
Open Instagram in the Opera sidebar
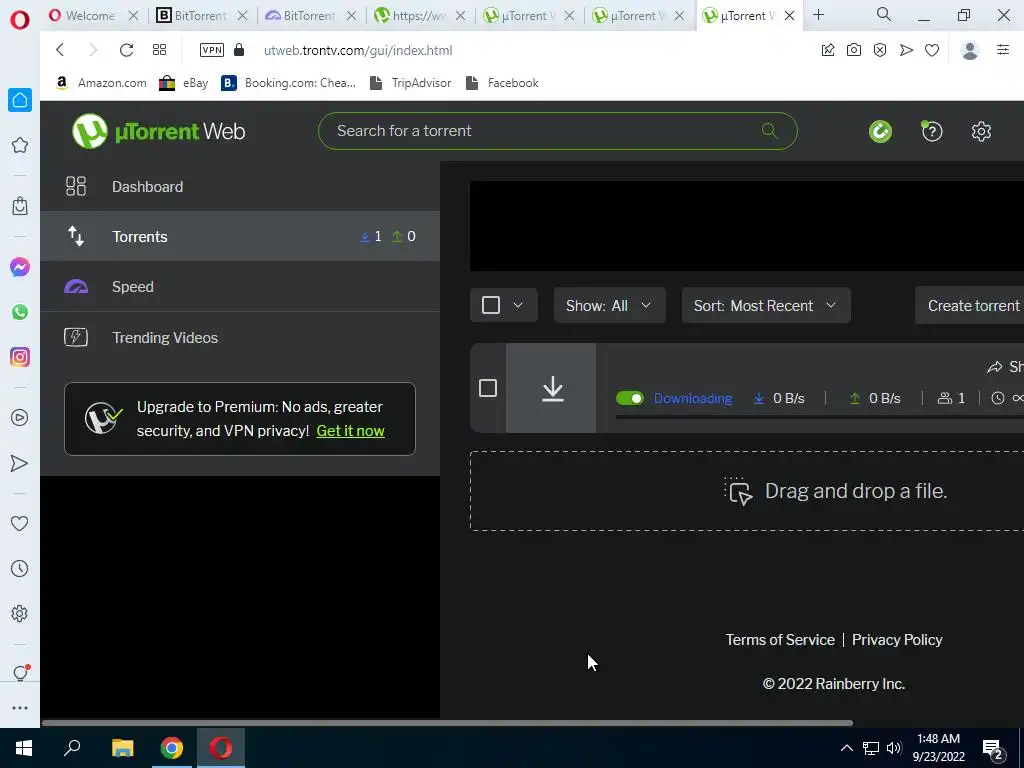pos(20,357)
